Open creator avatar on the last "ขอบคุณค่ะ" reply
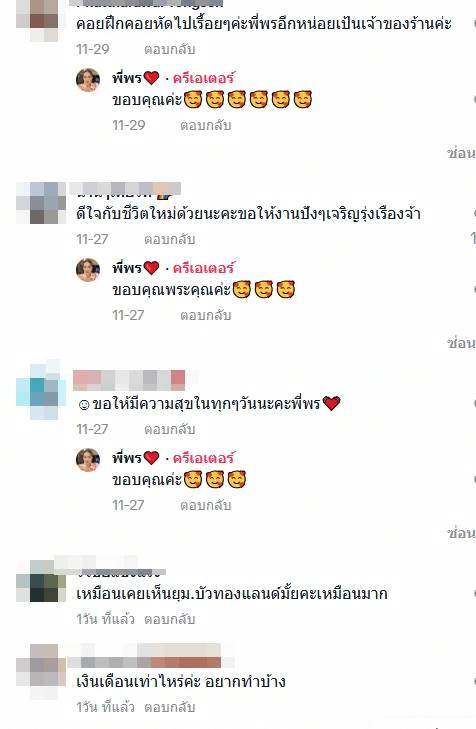This screenshot has height=729, width=476. tap(88, 460)
